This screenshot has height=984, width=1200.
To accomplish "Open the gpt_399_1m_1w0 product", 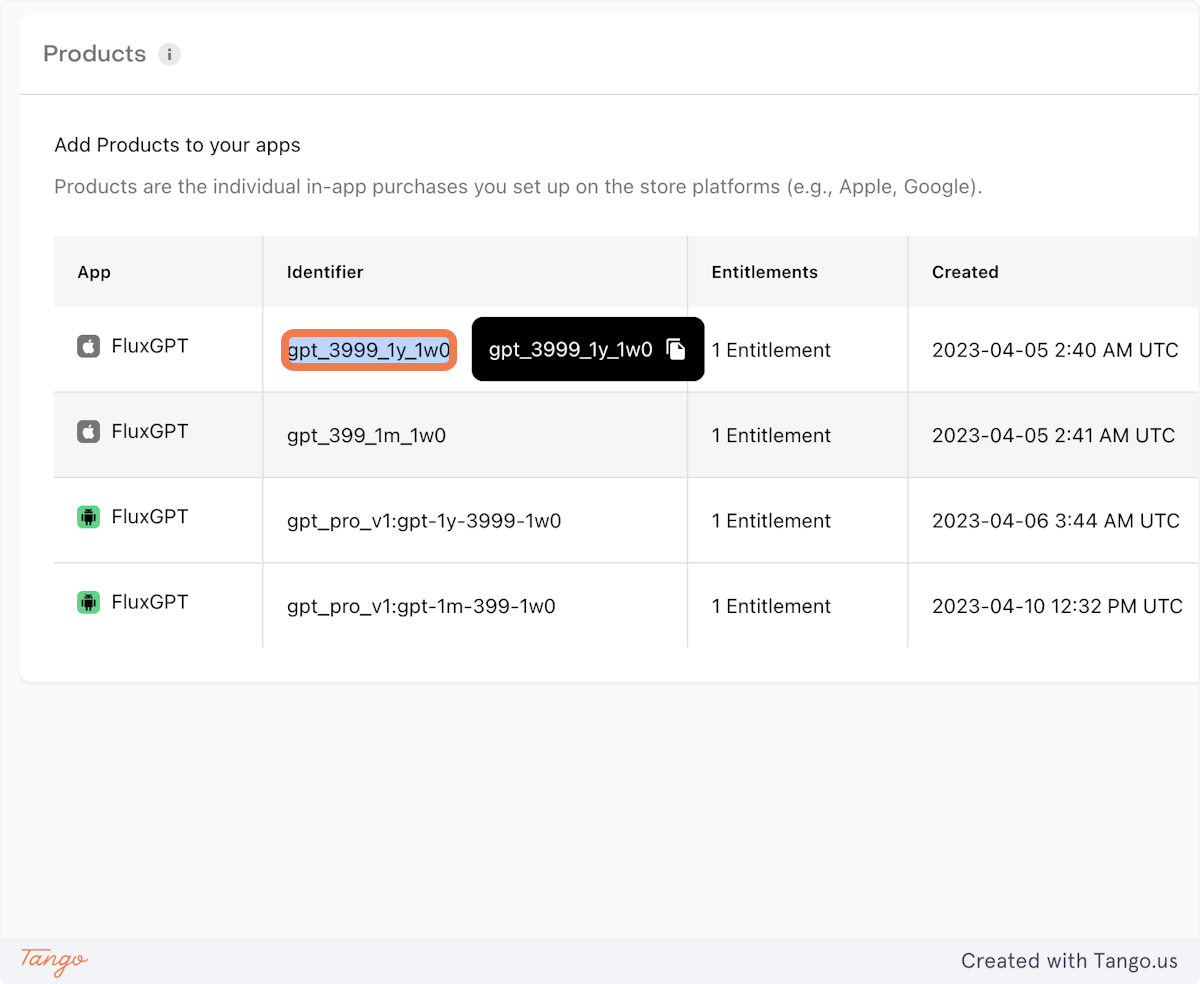I will pos(366,436).
